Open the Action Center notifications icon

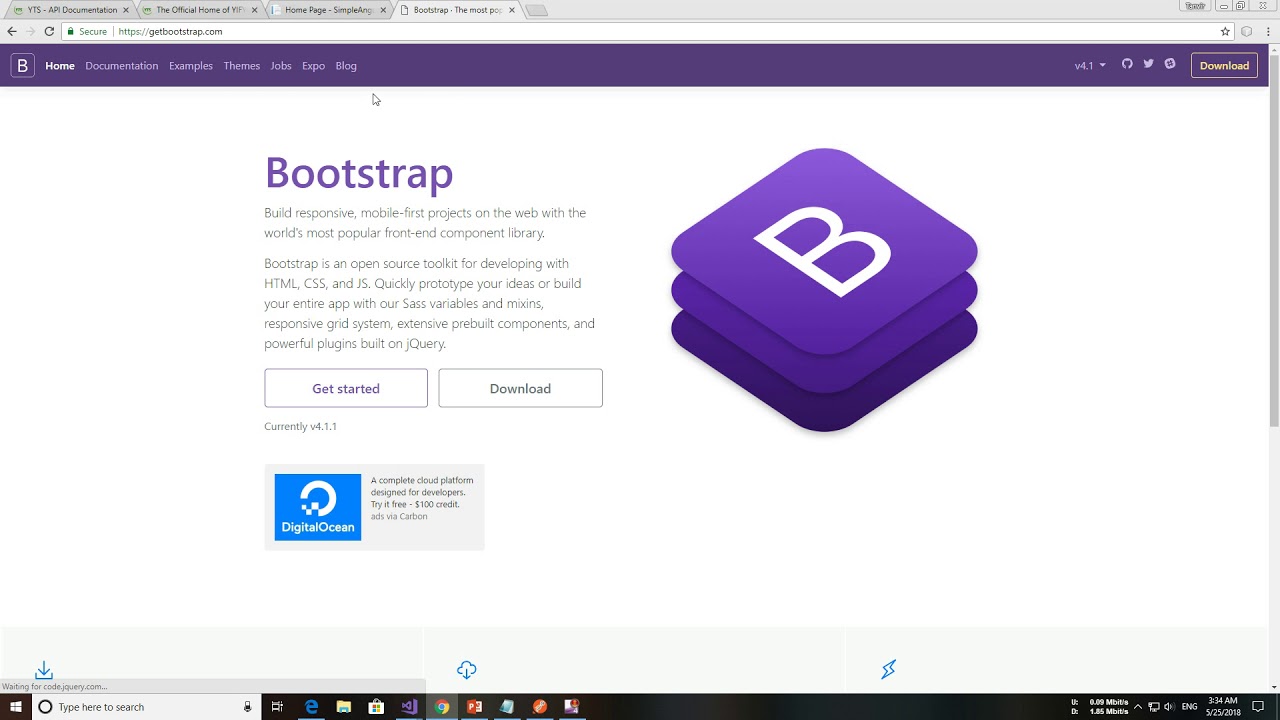point(1258,707)
